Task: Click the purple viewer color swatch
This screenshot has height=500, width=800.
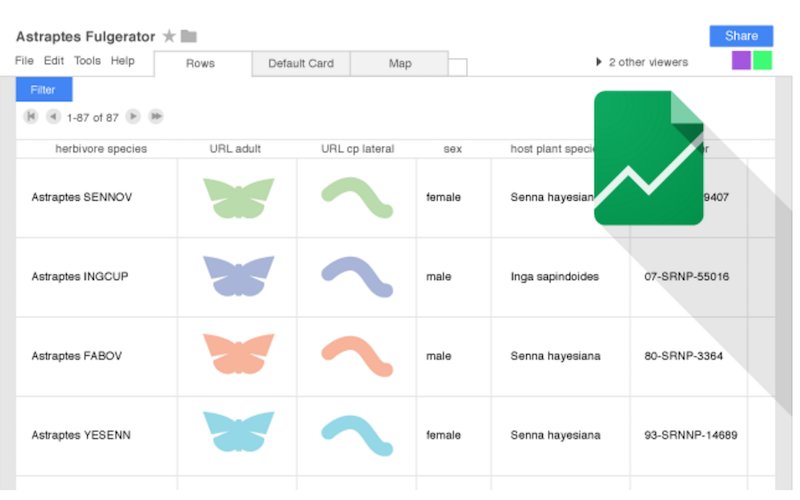Action: tap(741, 60)
